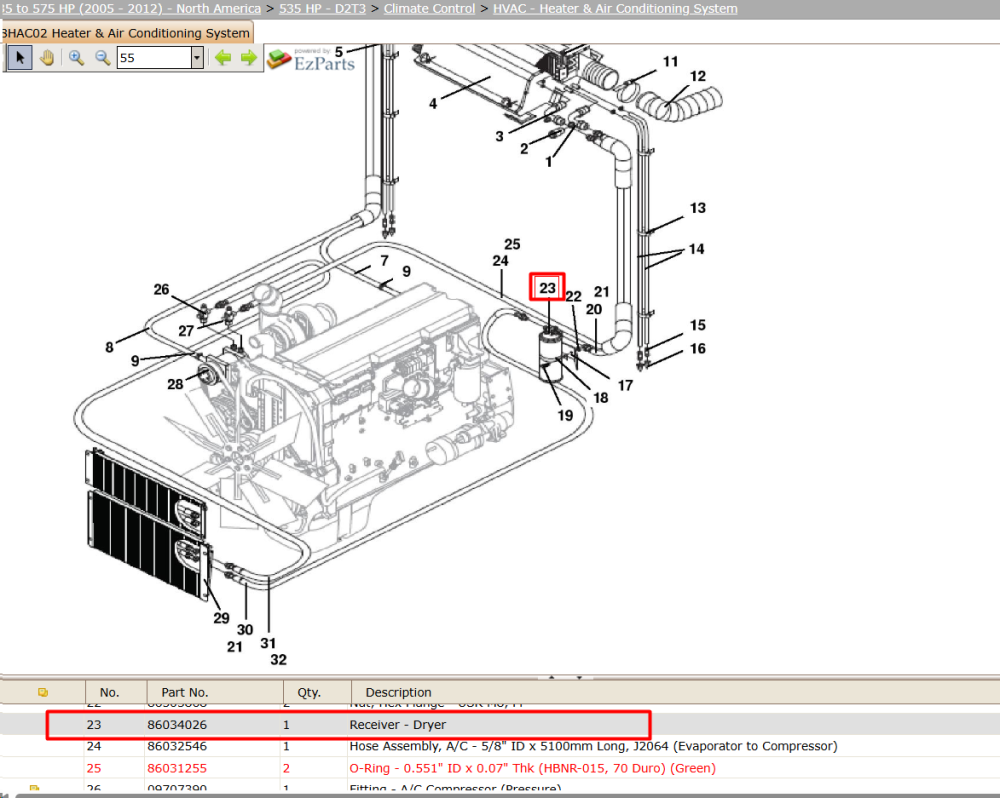Image resolution: width=1000 pixels, height=798 pixels.
Task: Move the table pane splitter down arrow
Action: (579, 677)
